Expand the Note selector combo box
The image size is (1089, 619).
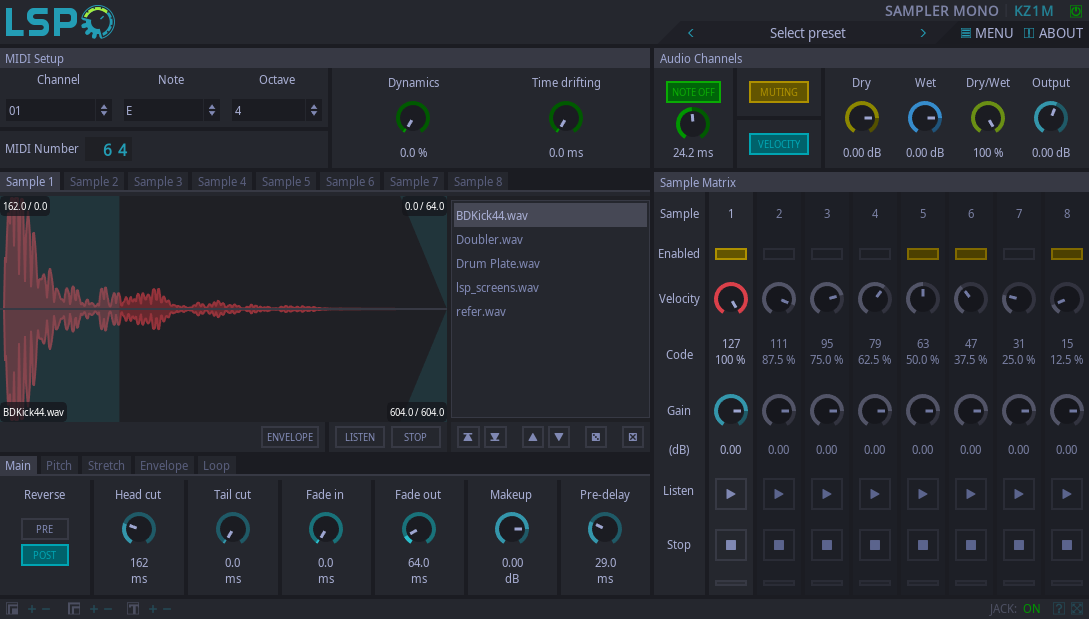[171, 111]
